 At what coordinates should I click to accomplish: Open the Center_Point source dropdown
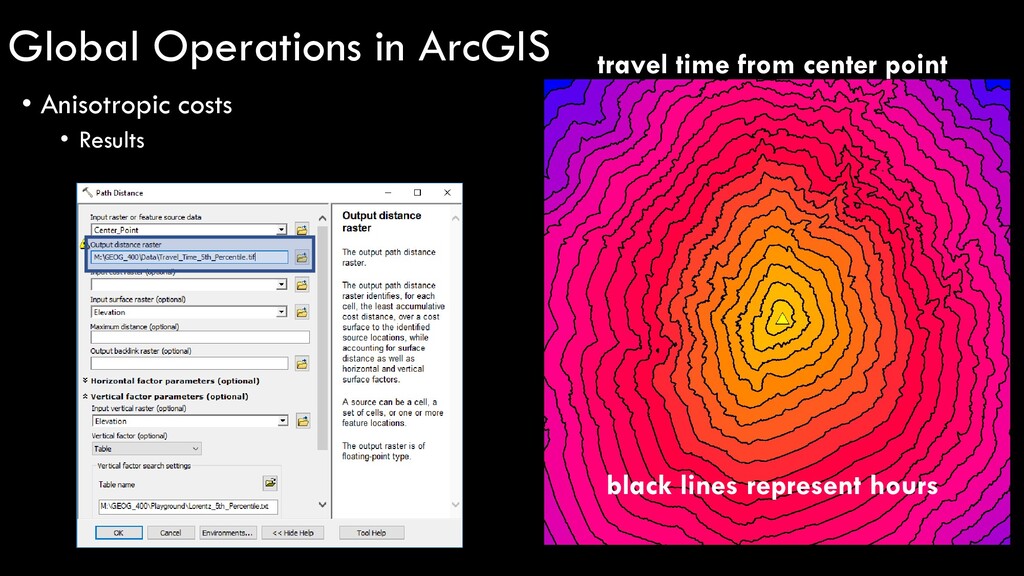(281, 230)
